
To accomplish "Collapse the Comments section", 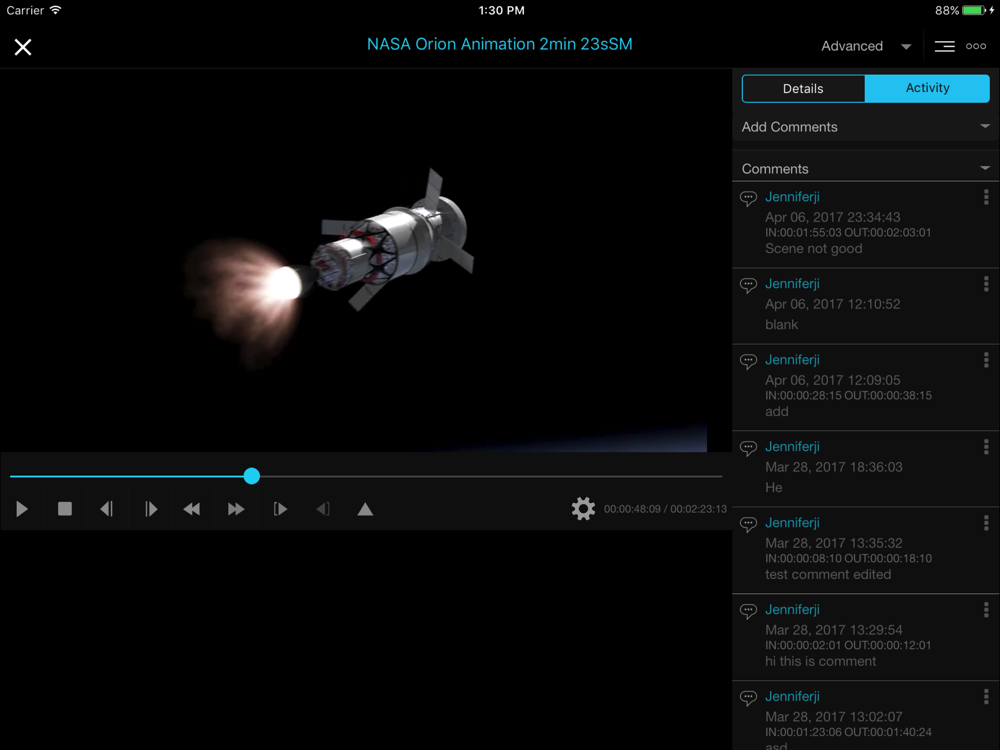I will coord(865,168).
